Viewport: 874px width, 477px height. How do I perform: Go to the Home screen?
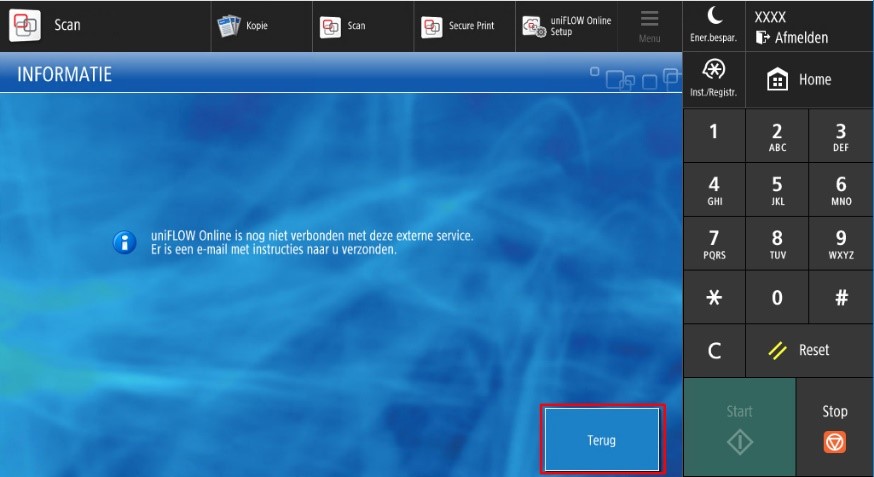(799, 80)
